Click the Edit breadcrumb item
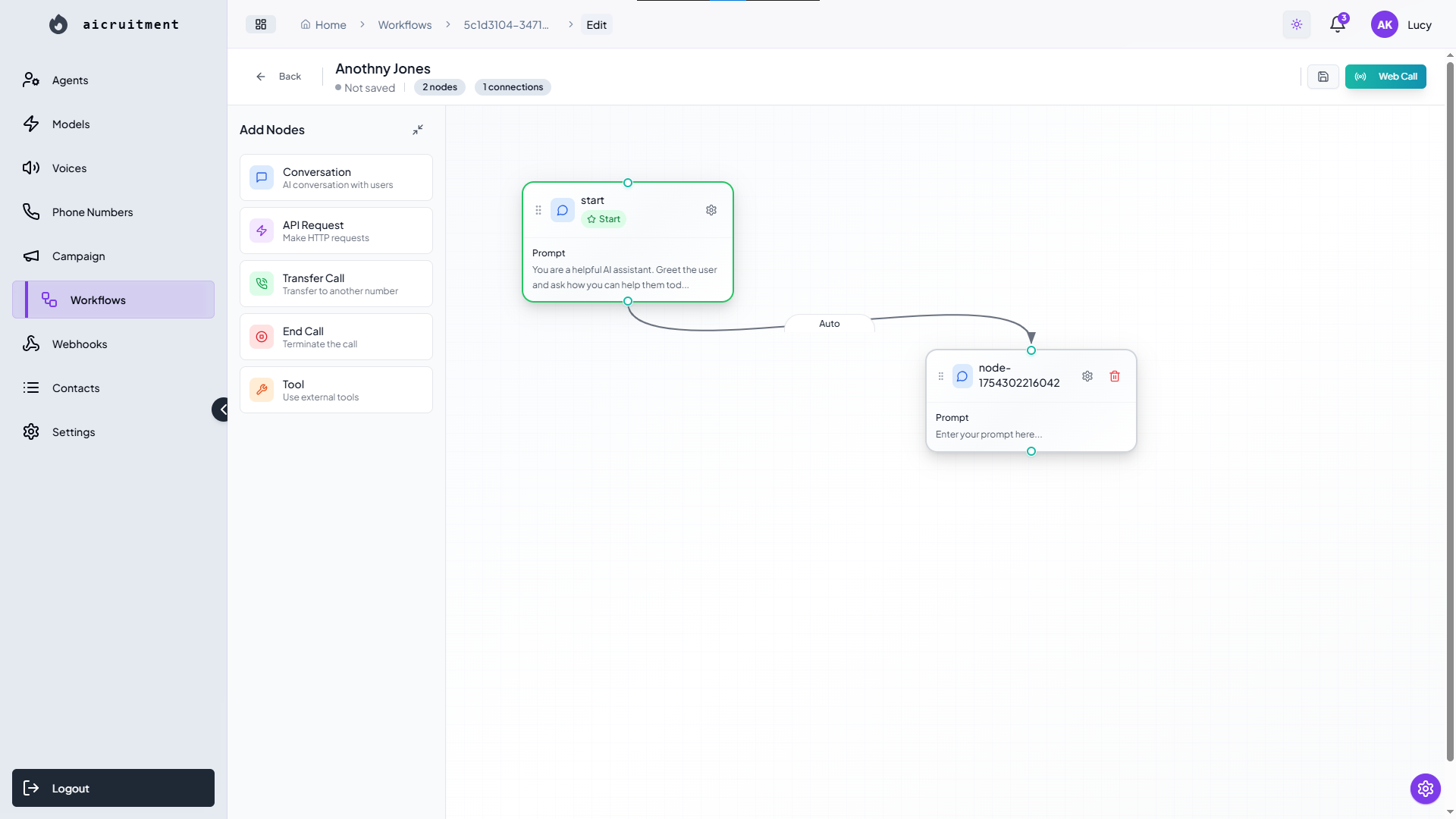Image resolution: width=1456 pixels, height=819 pixels. (597, 25)
